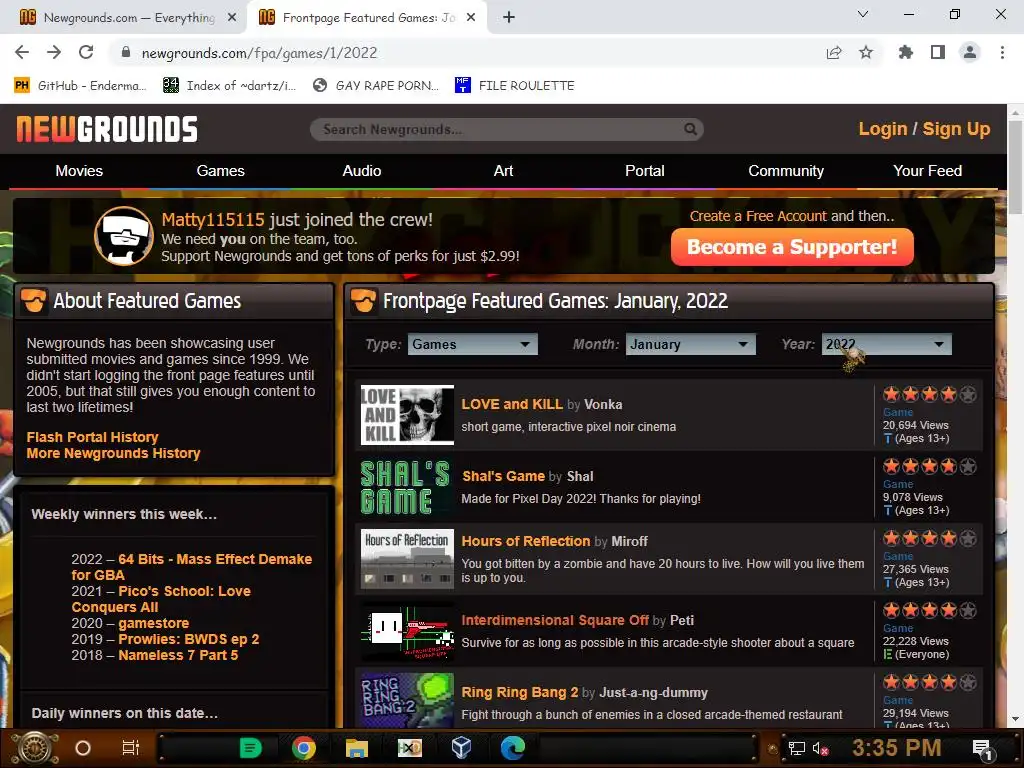Open Microsoft Edge from the taskbar

(513, 748)
